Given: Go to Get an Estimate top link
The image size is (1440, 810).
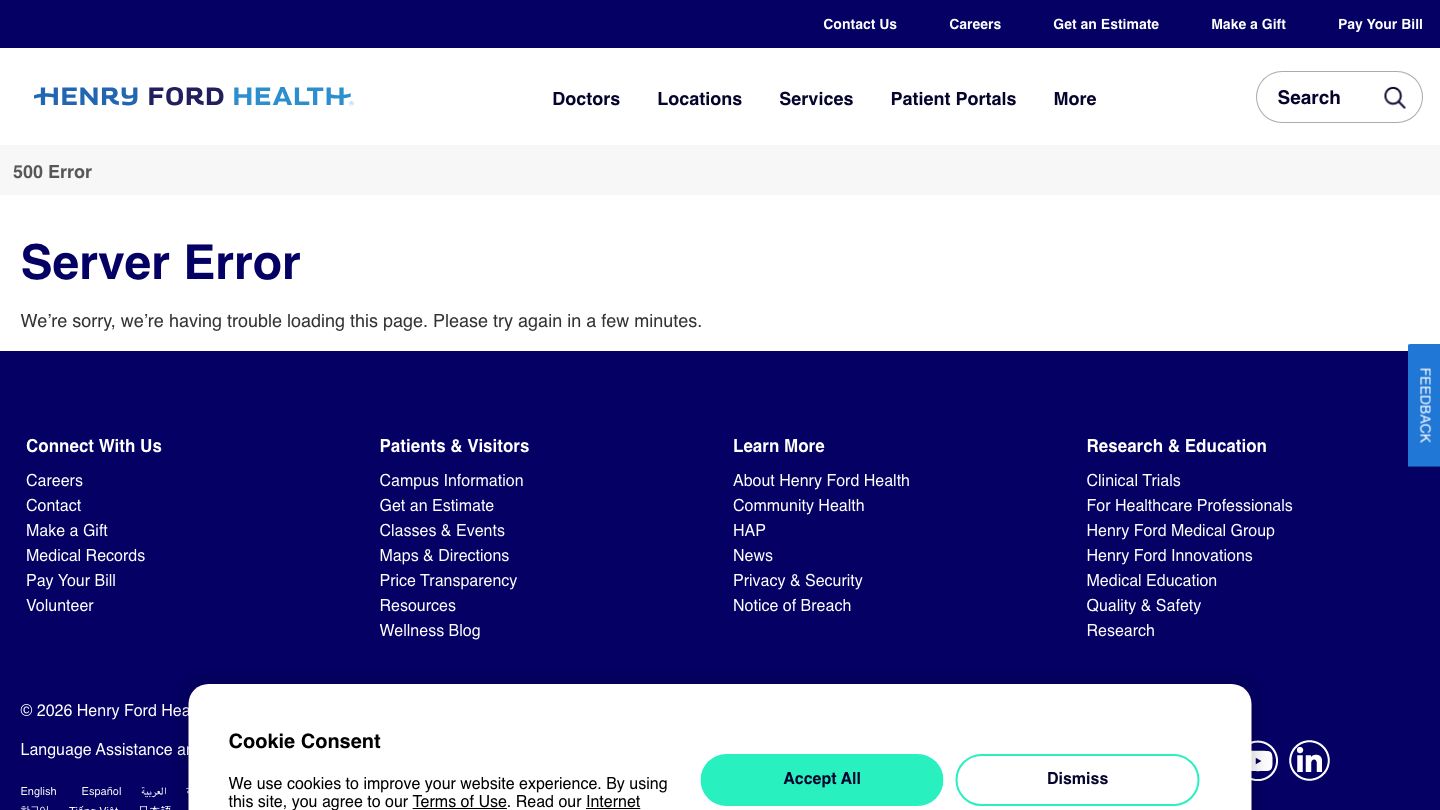Looking at the screenshot, I should pos(1105,24).
